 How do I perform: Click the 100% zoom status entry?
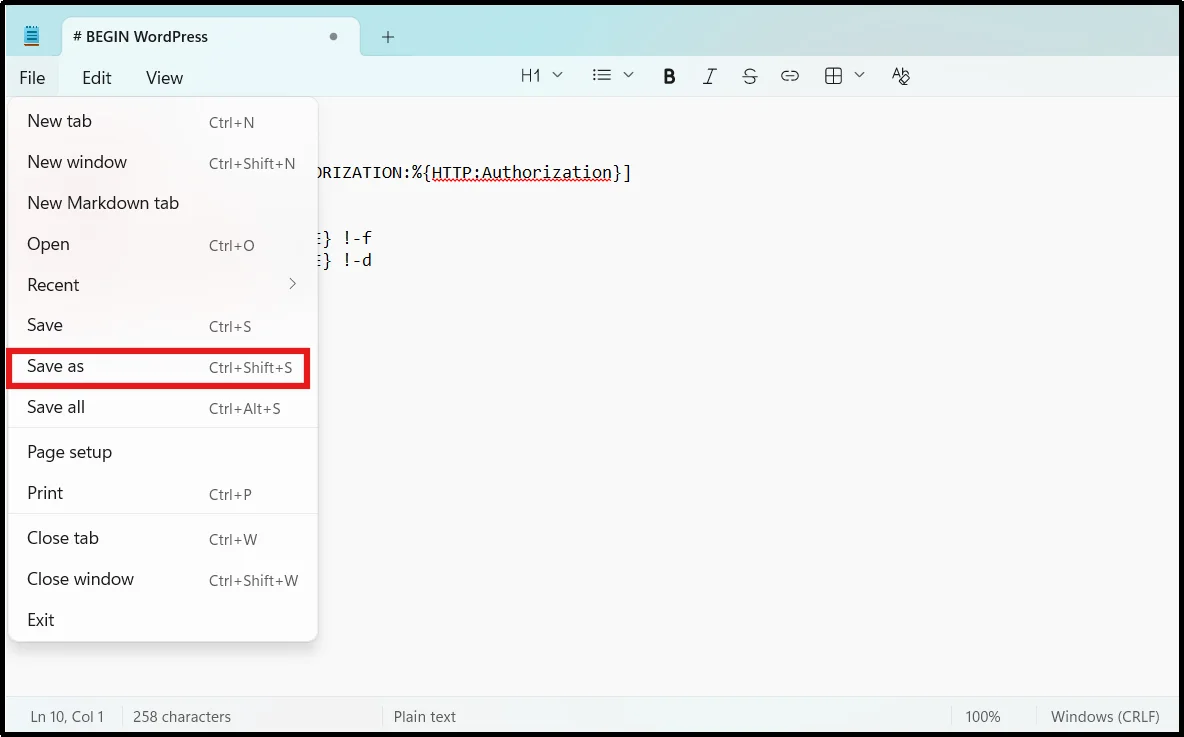[x=982, y=717]
